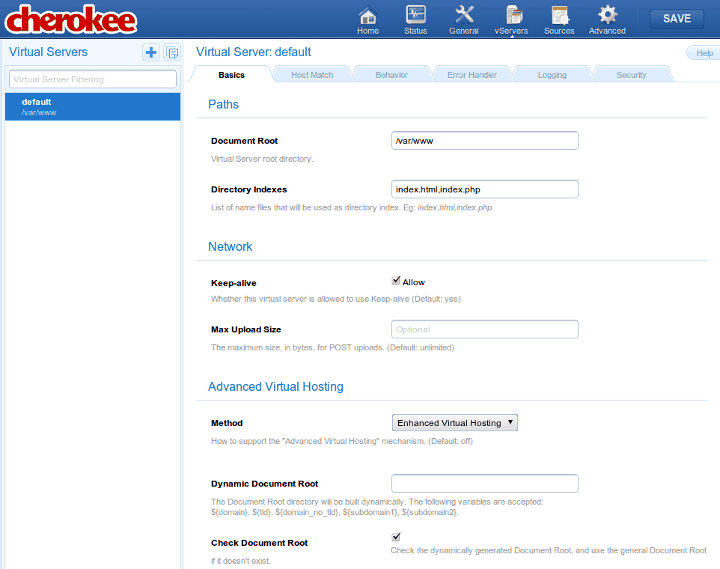This screenshot has width=720, height=569.
Task: Add a new virtual server with plus icon
Action: coord(151,52)
